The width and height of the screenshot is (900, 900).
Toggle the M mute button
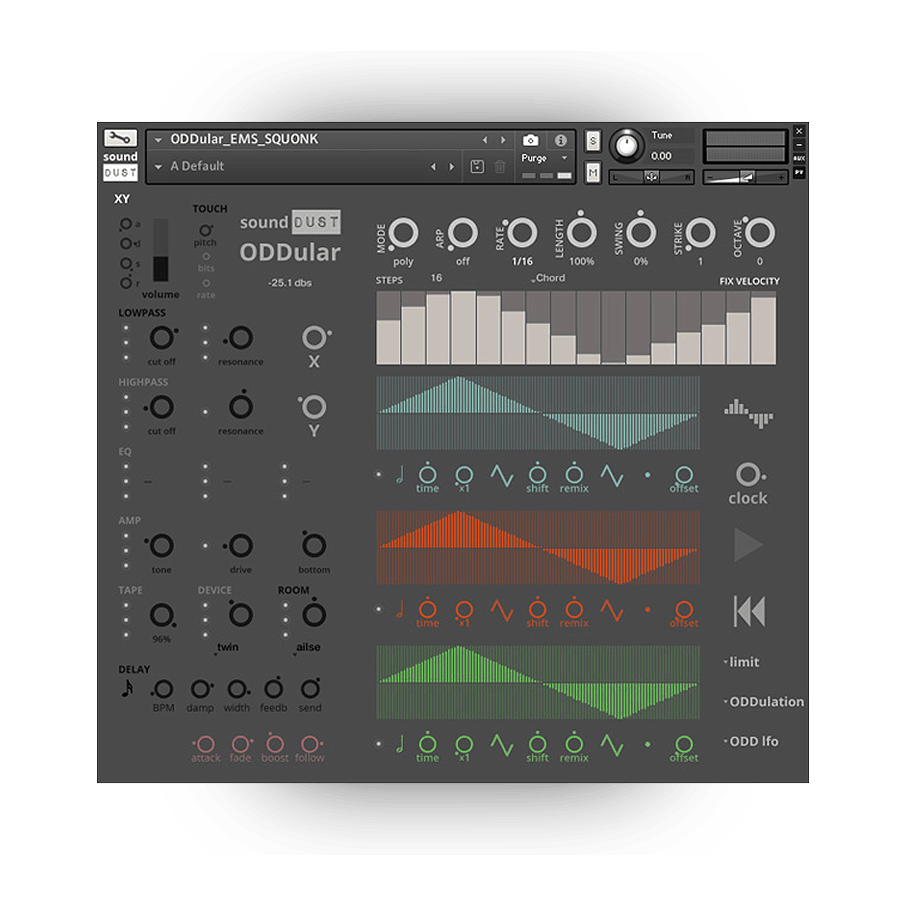point(593,172)
